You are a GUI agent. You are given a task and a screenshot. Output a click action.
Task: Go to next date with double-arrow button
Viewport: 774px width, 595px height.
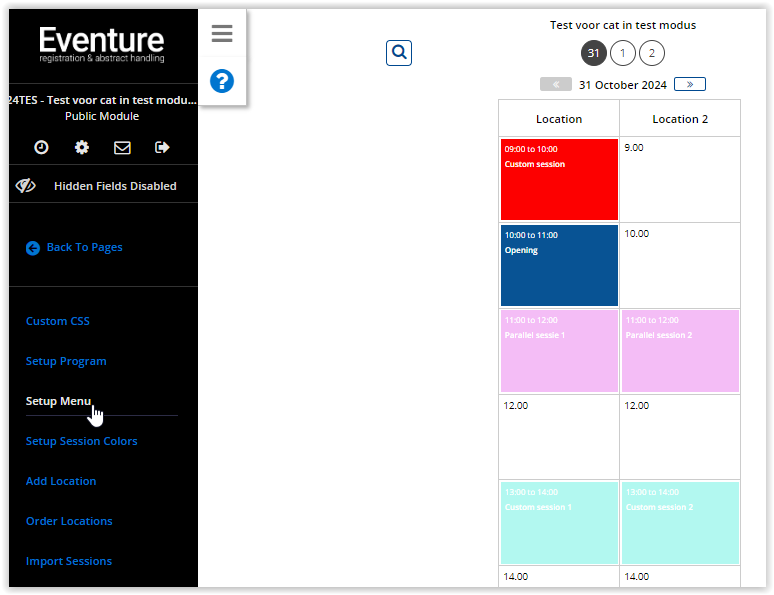pyautogui.click(x=689, y=84)
